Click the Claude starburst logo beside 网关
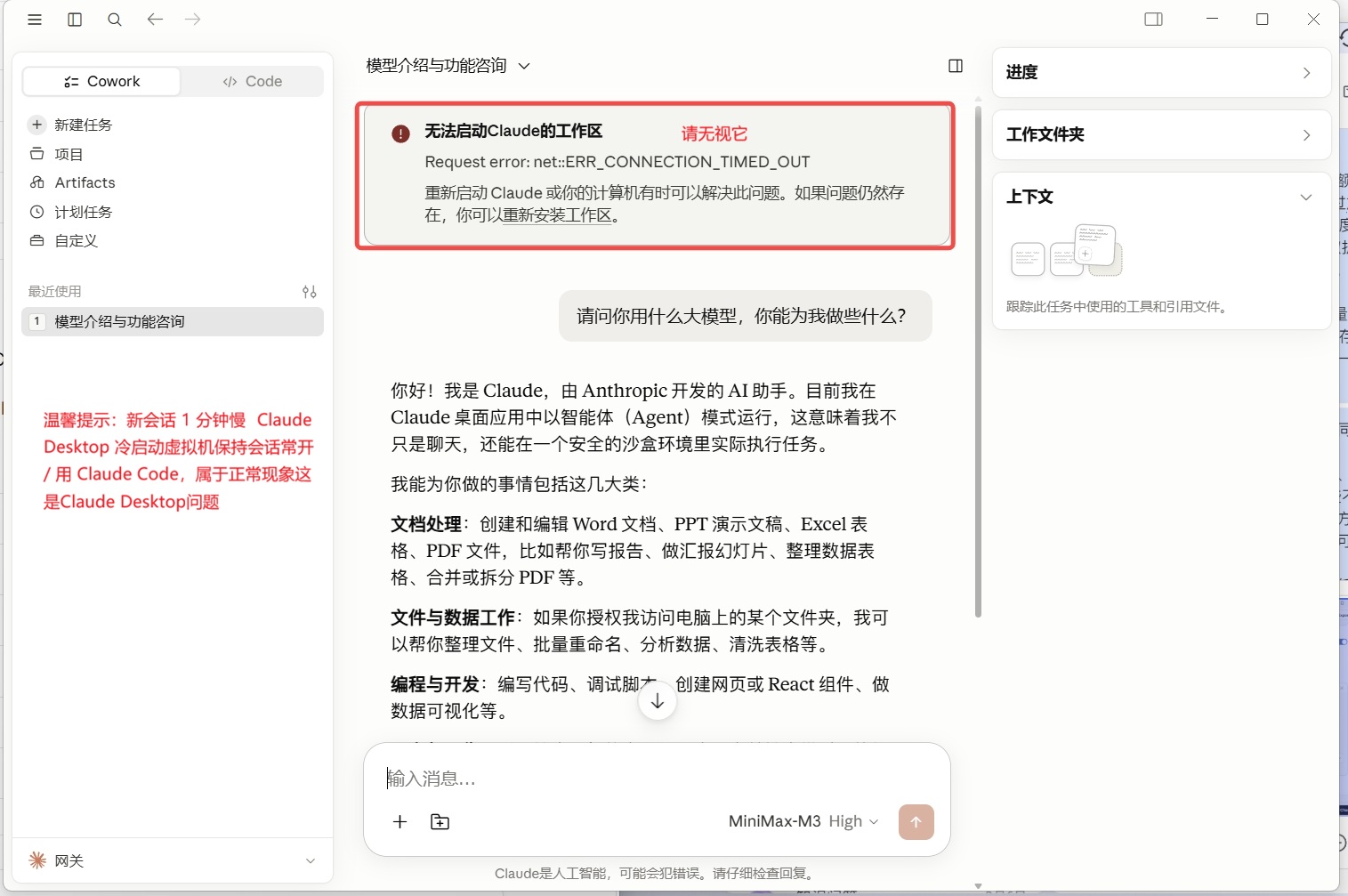 click(37, 860)
